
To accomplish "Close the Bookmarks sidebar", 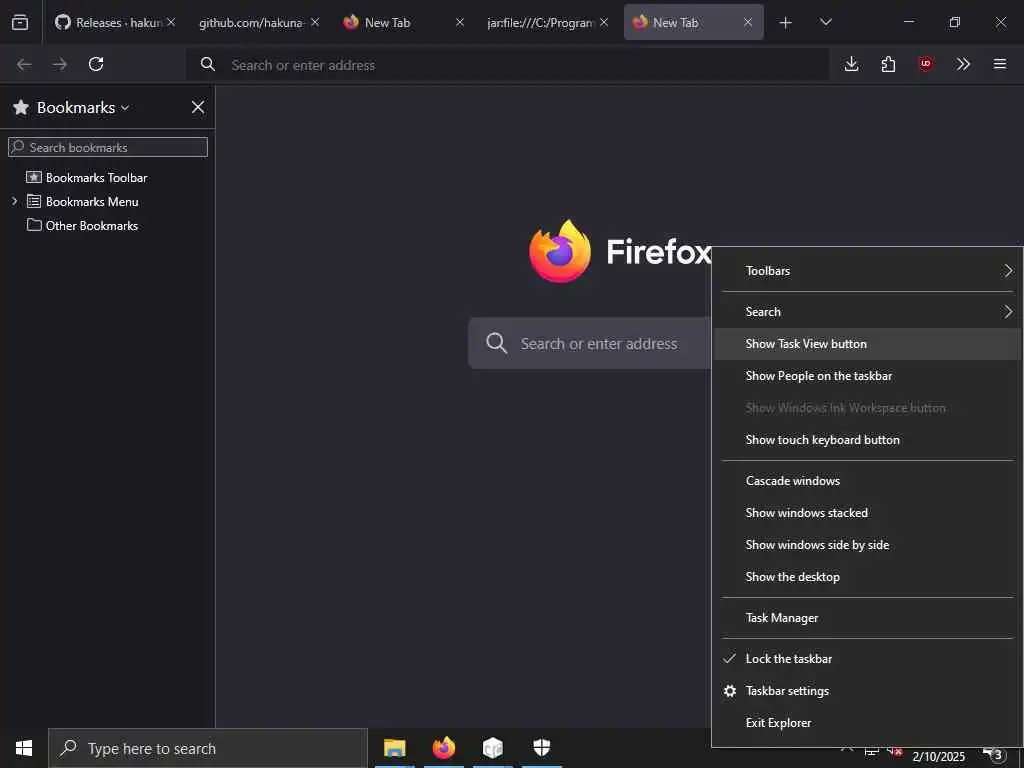I will 198,107.
